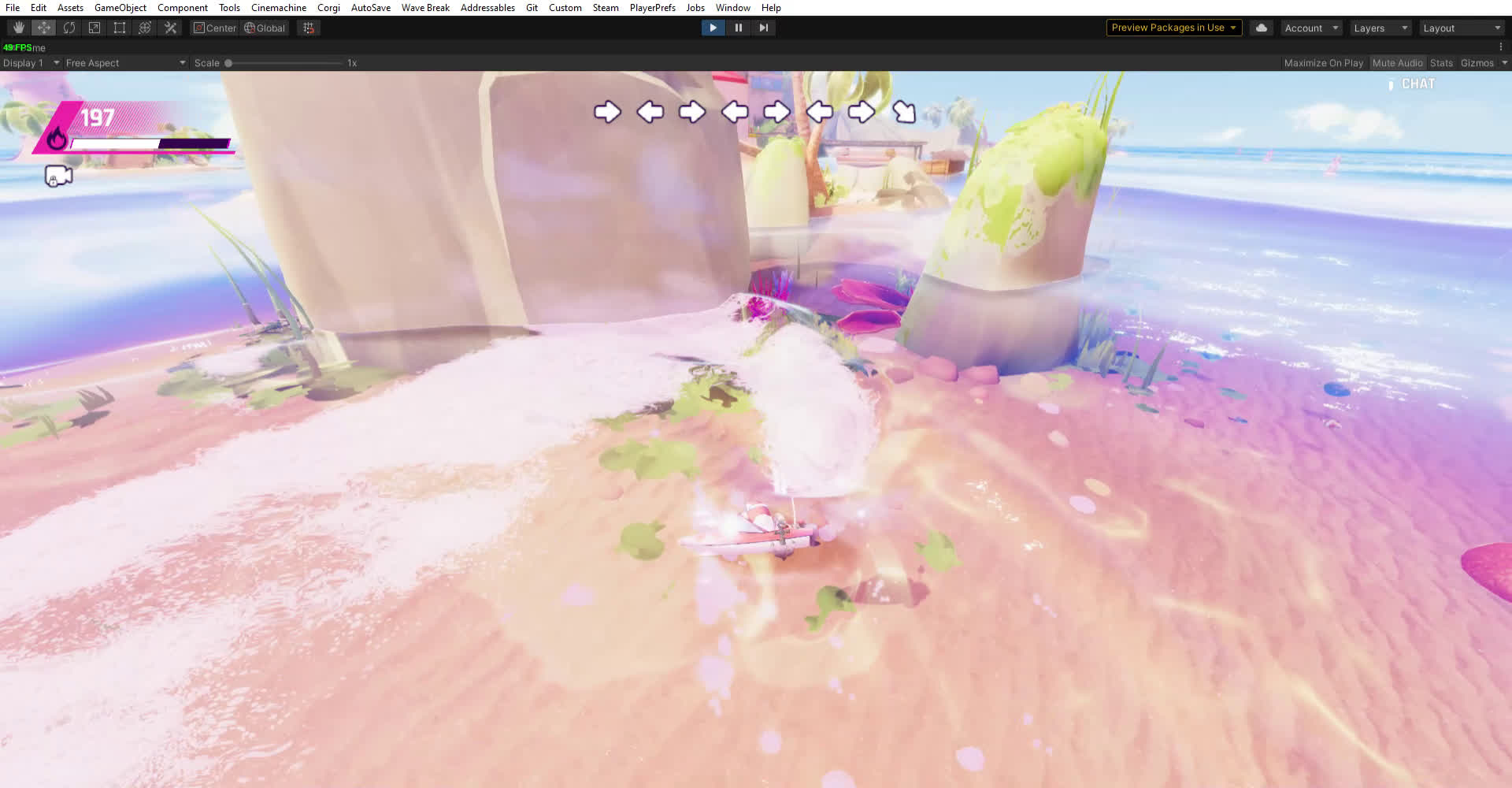Select the Rect tool

[120, 28]
